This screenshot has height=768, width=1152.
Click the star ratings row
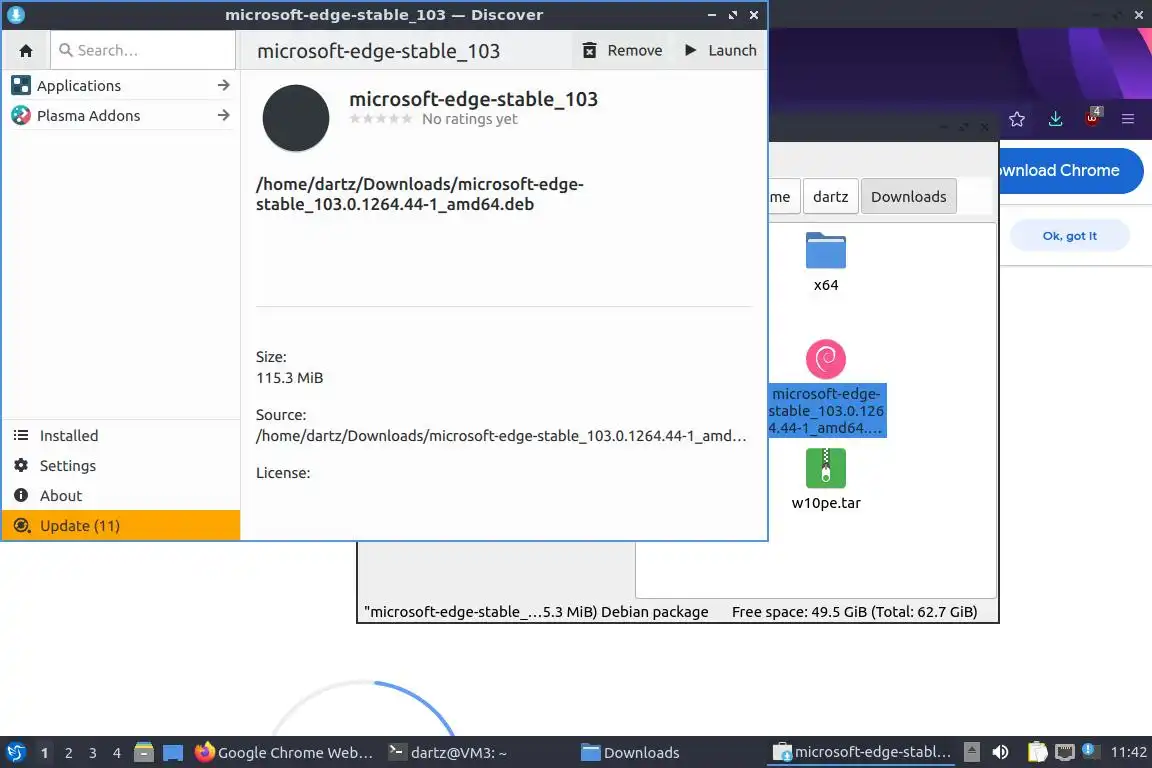[381, 119]
